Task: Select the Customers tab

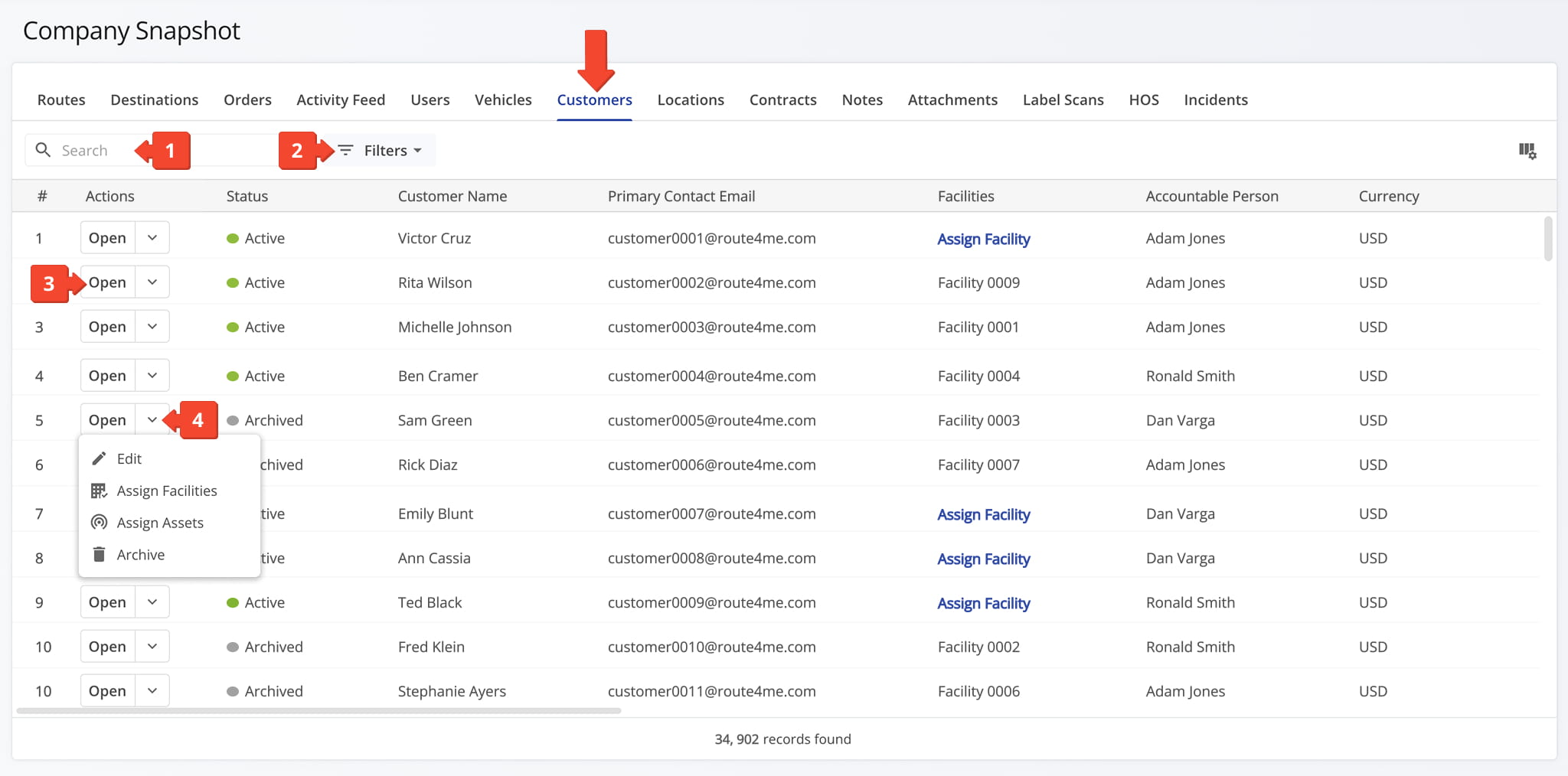Action: point(595,99)
